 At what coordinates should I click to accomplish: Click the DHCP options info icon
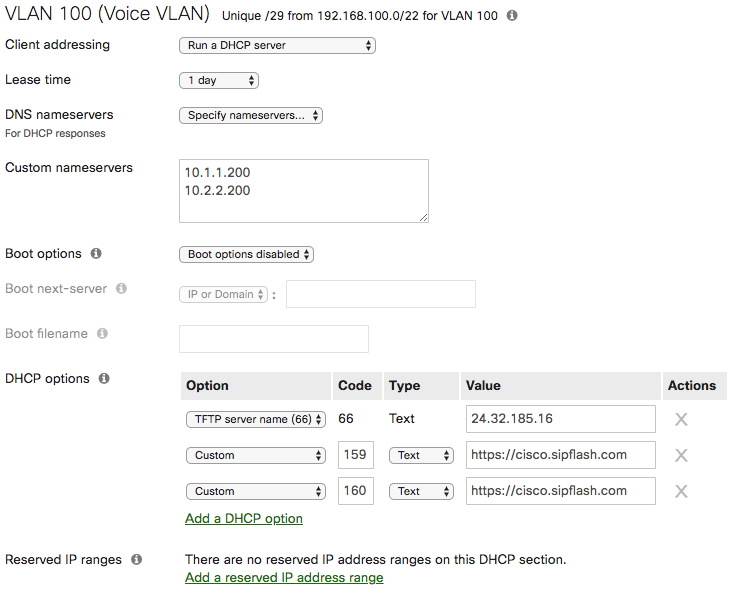104,379
